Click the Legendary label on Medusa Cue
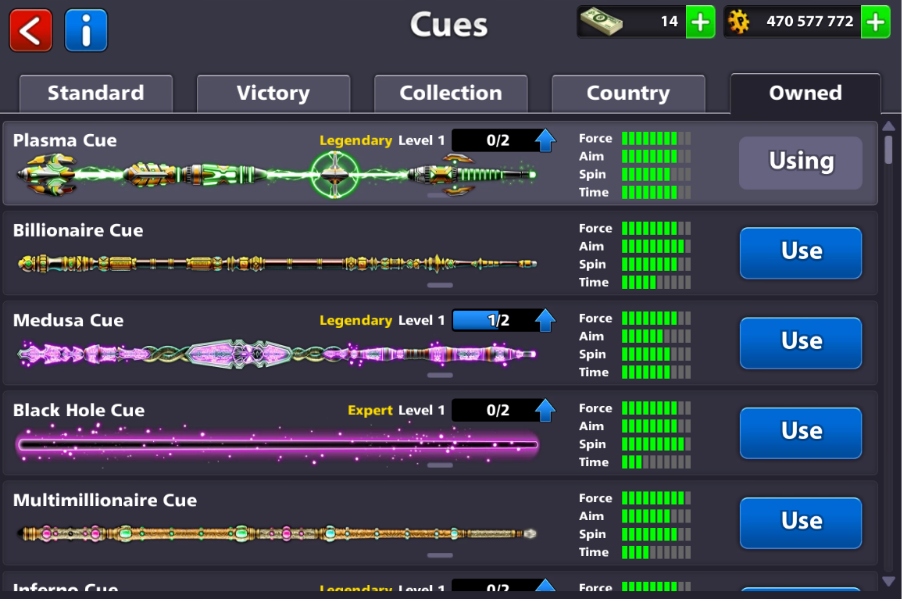The width and height of the screenshot is (902, 601). pyautogui.click(x=356, y=321)
